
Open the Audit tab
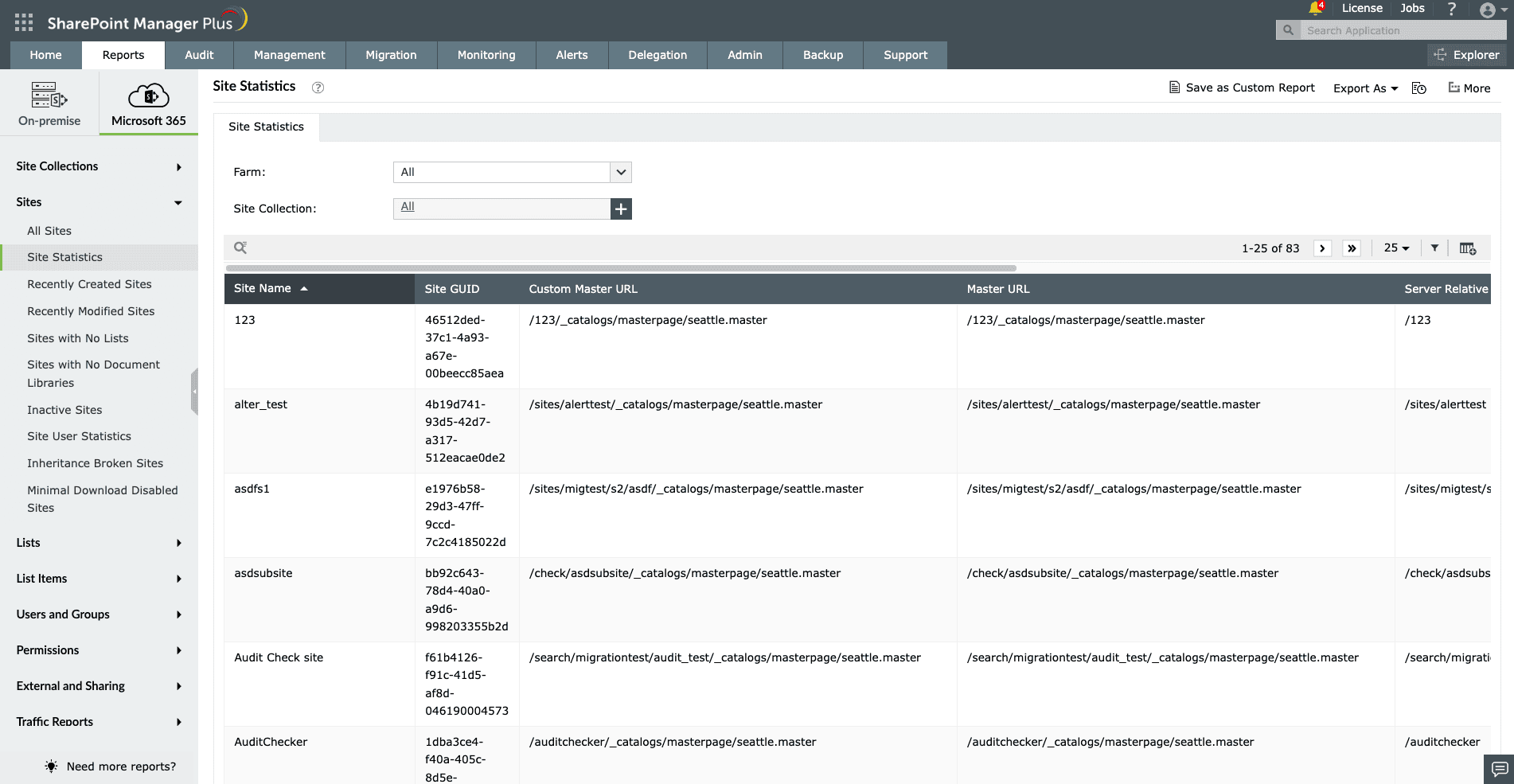coord(199,55)
